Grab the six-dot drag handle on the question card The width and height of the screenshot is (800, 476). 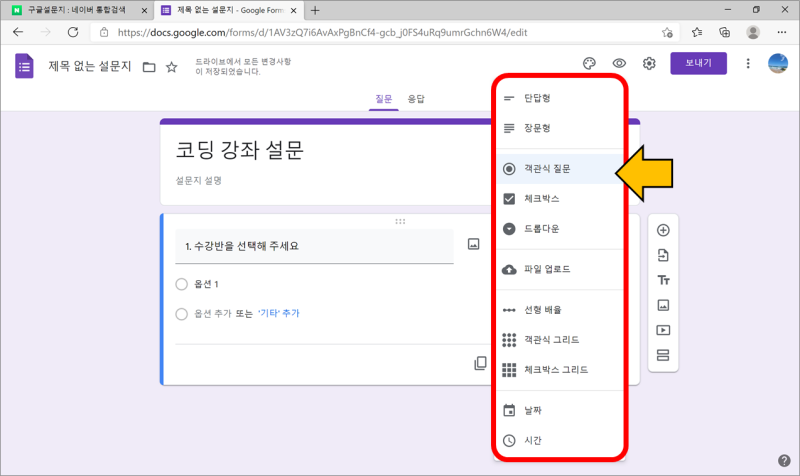point(400,221)
